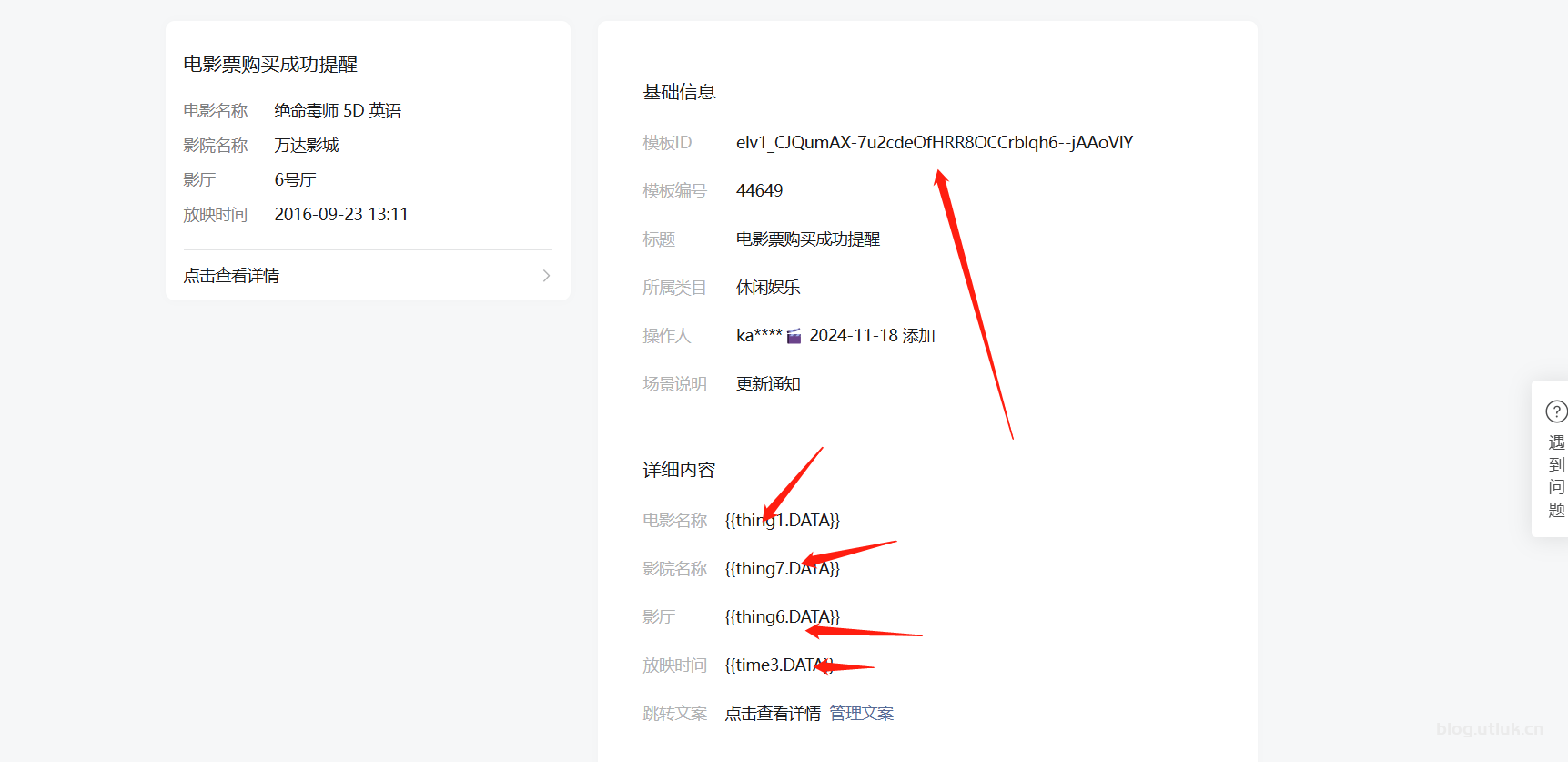Click the 模板编号 label

pyautogui.click(x=674, y=191)
